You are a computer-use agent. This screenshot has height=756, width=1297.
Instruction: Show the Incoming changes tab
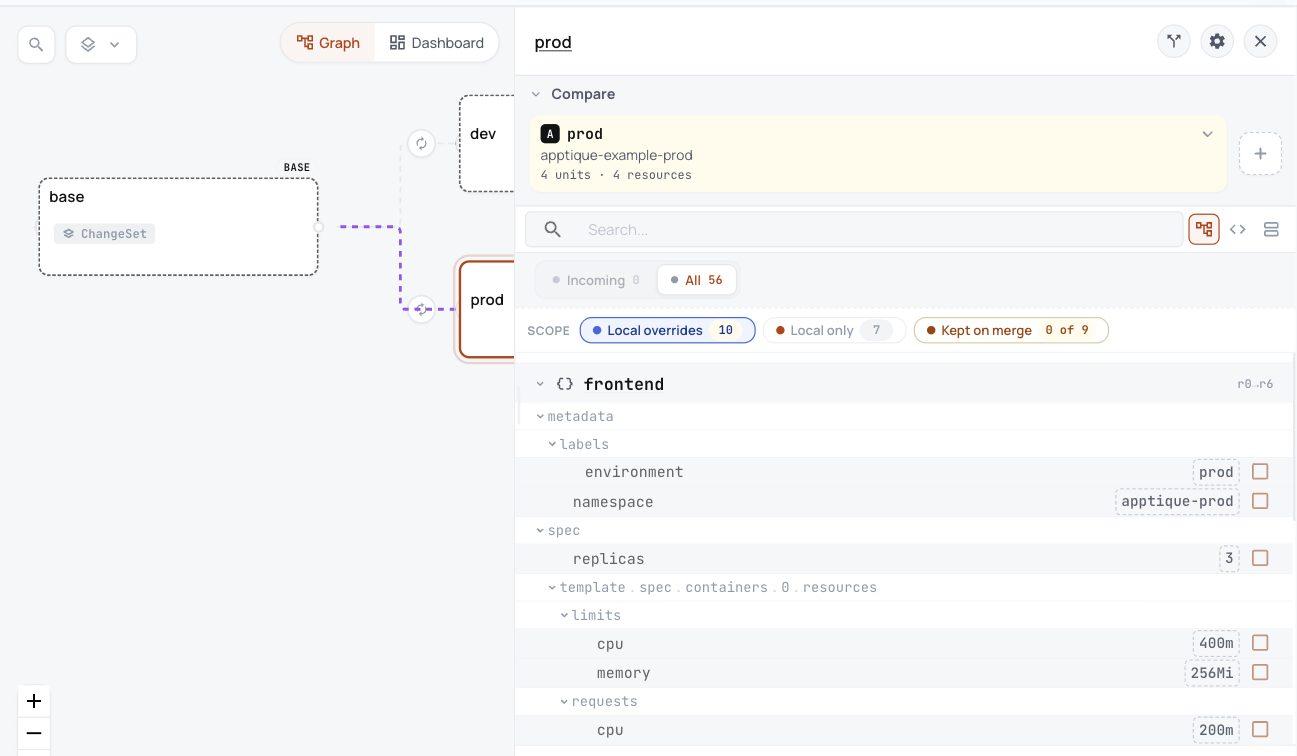tap(596, 280)
